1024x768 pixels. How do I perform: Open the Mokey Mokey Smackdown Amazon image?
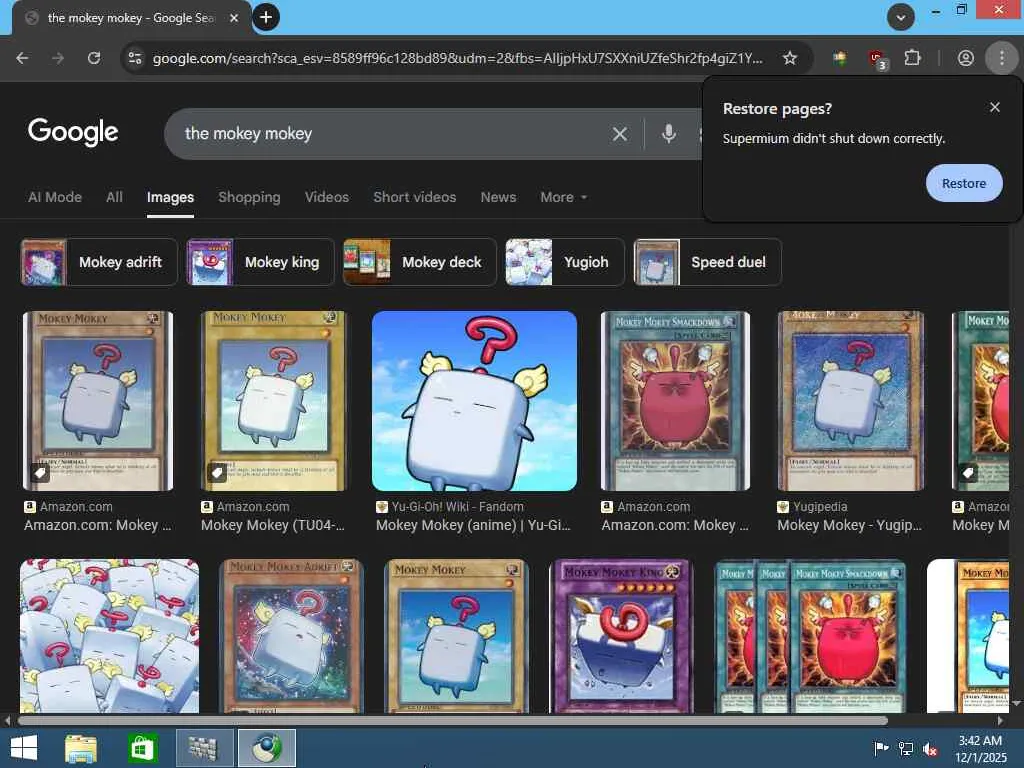pyautogui.click(x=675, y=401)
